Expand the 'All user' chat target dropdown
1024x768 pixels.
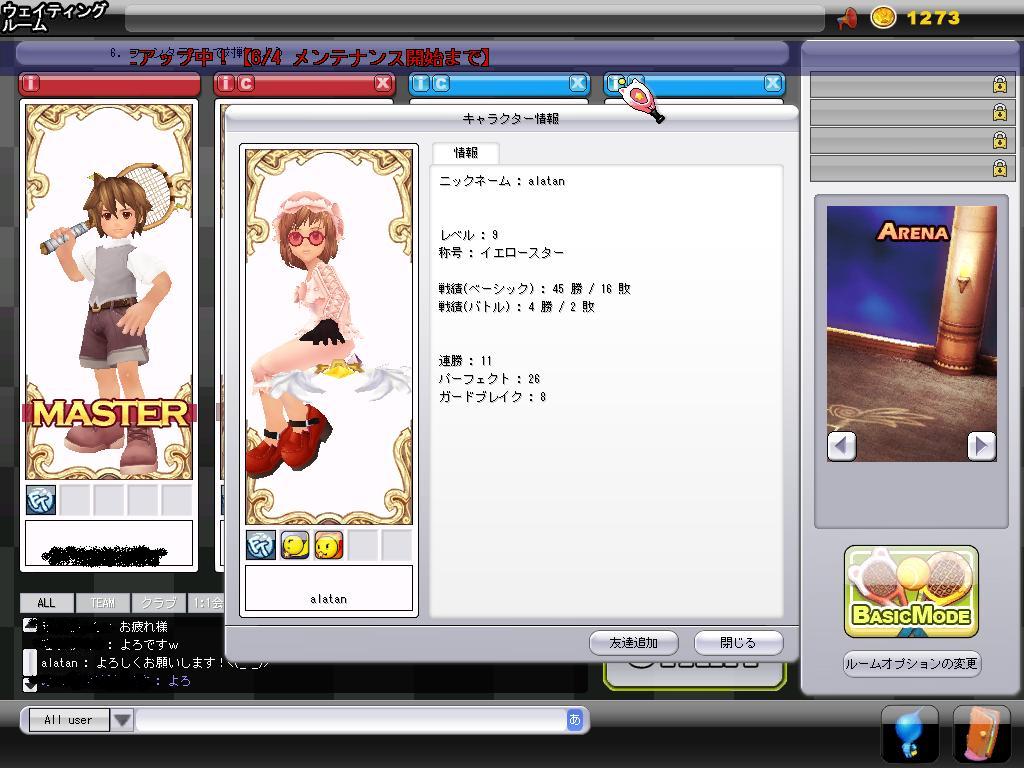coord(122,719)
